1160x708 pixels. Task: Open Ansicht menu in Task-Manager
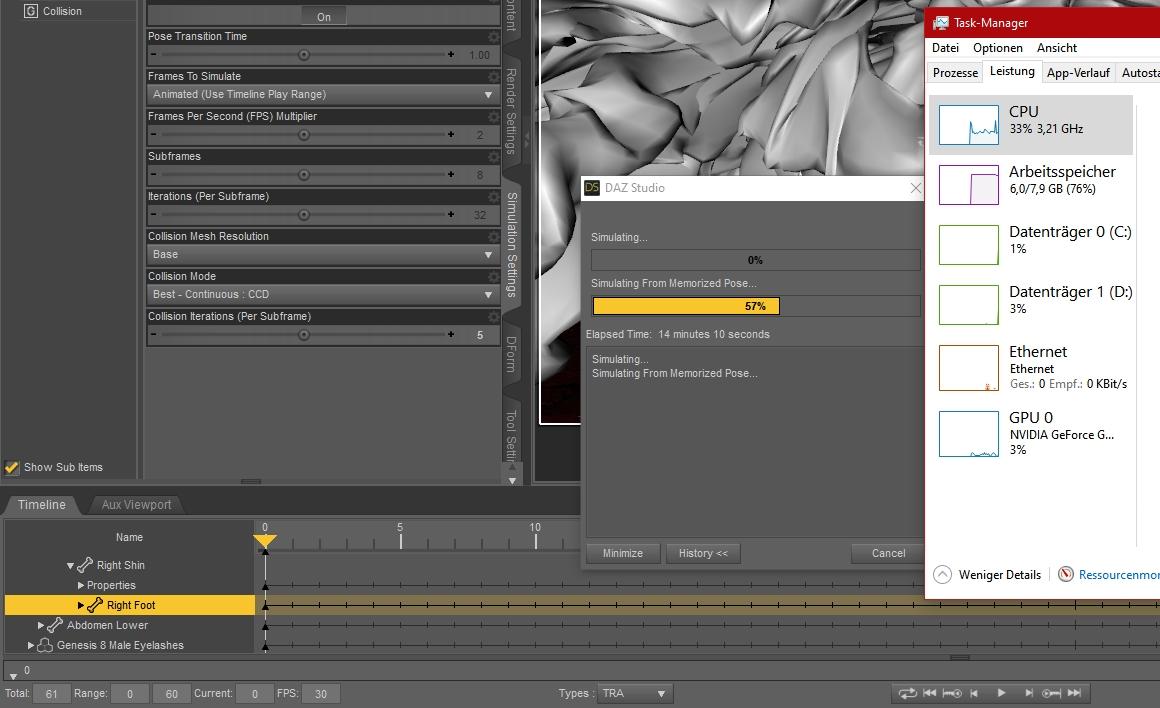point(1057,48)
